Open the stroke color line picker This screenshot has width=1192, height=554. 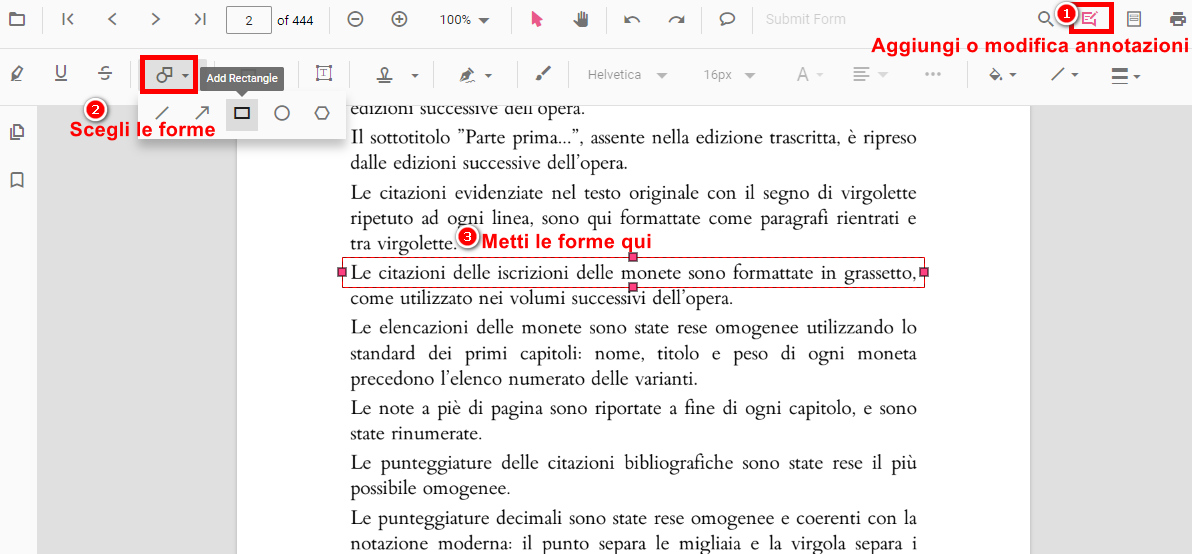coord(1064,74)
